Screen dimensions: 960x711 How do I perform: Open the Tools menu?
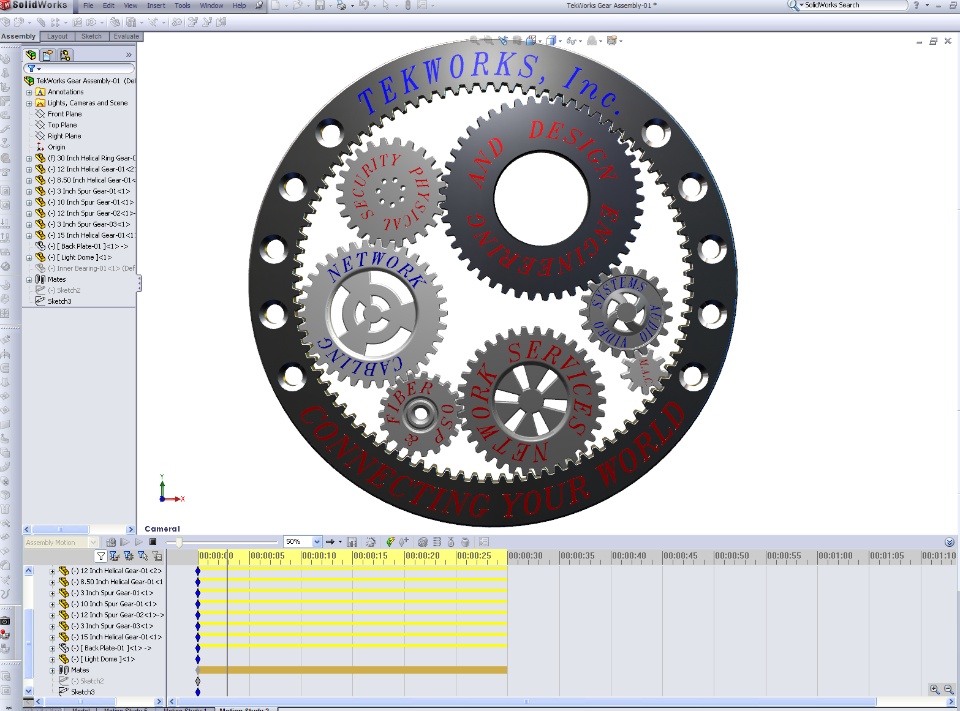tap(182, 6)
